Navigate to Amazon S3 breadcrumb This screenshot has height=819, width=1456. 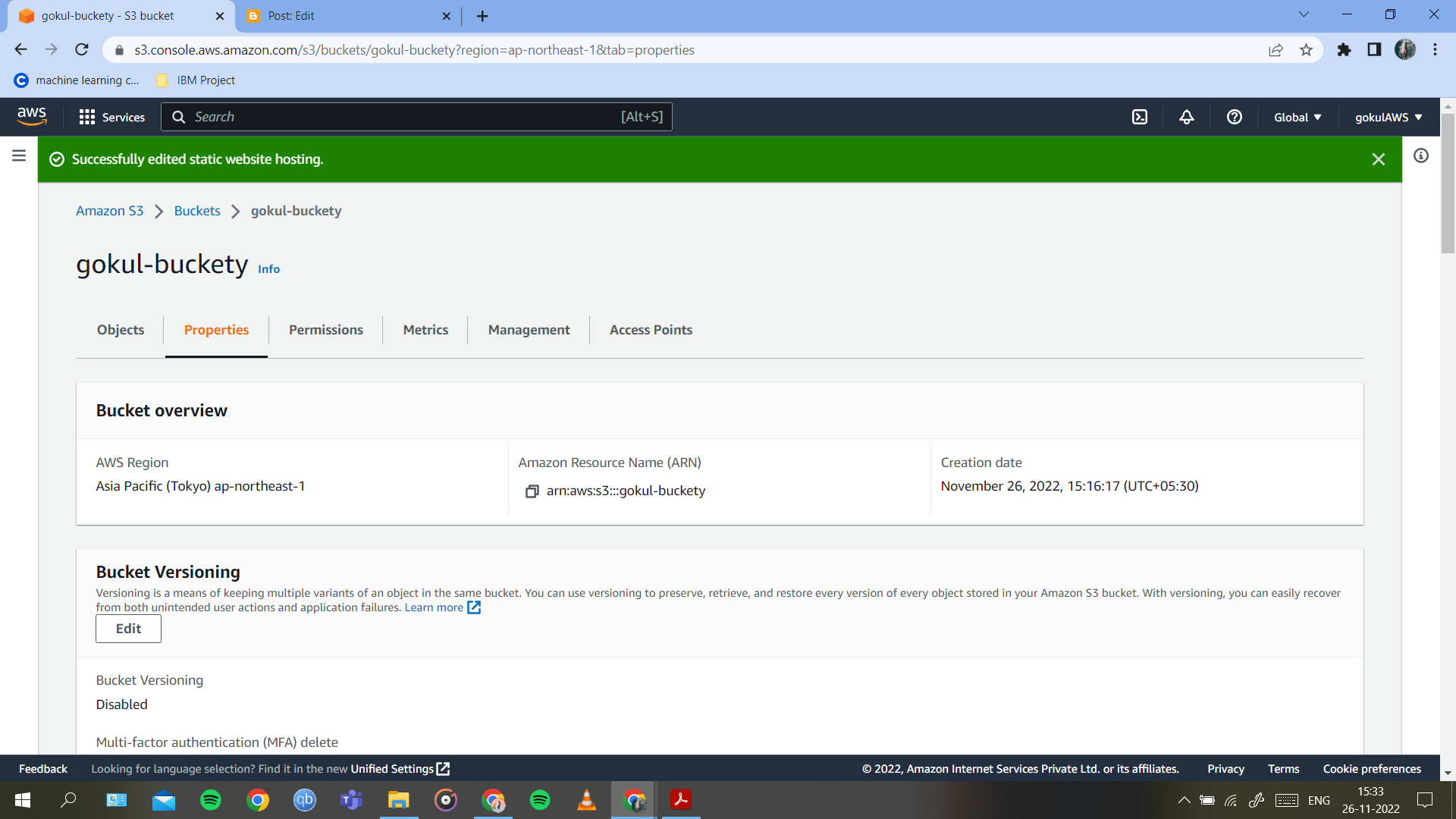coord(109,211)
